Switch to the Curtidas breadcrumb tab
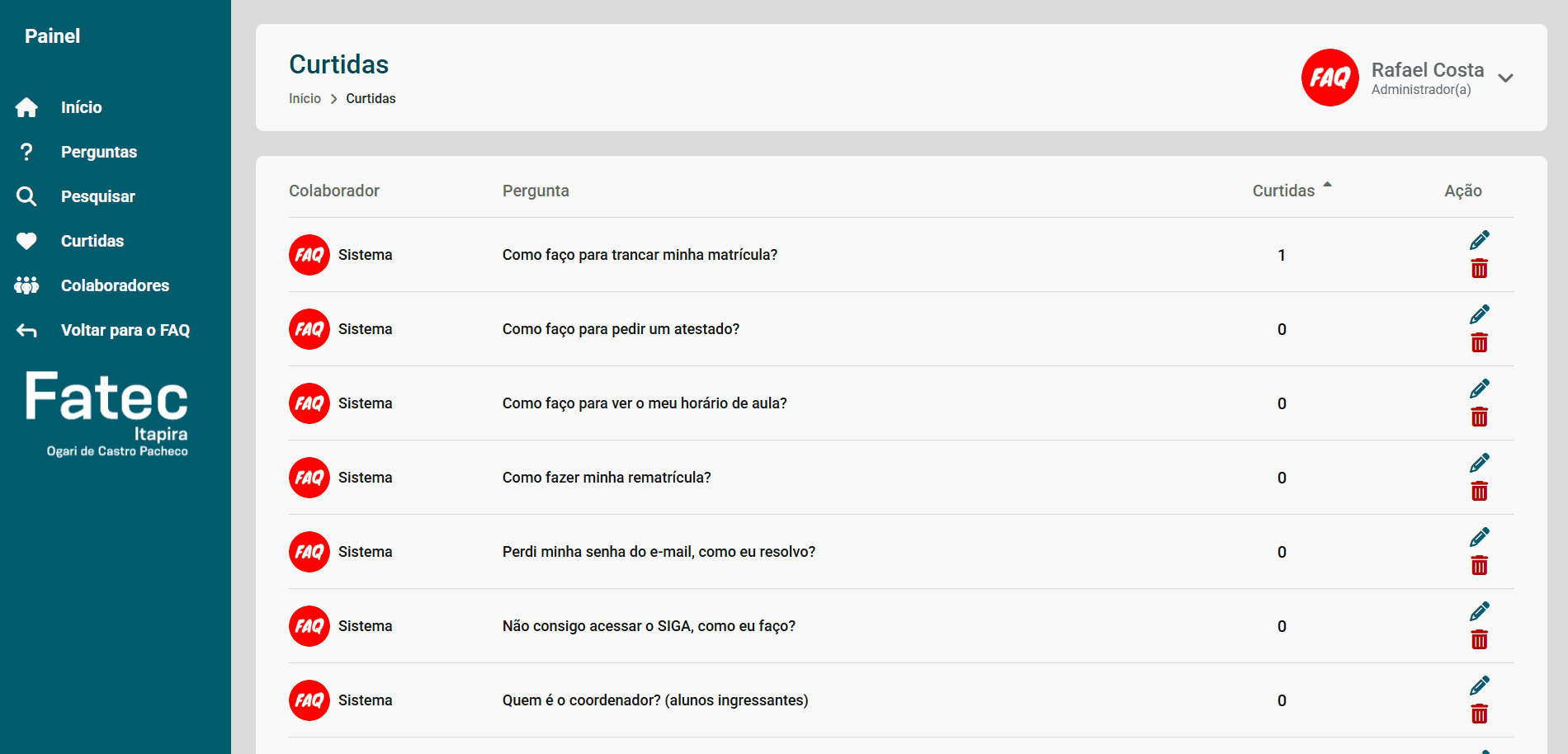This screenshot has width=1568, height=754. click(x=370, y=98)
